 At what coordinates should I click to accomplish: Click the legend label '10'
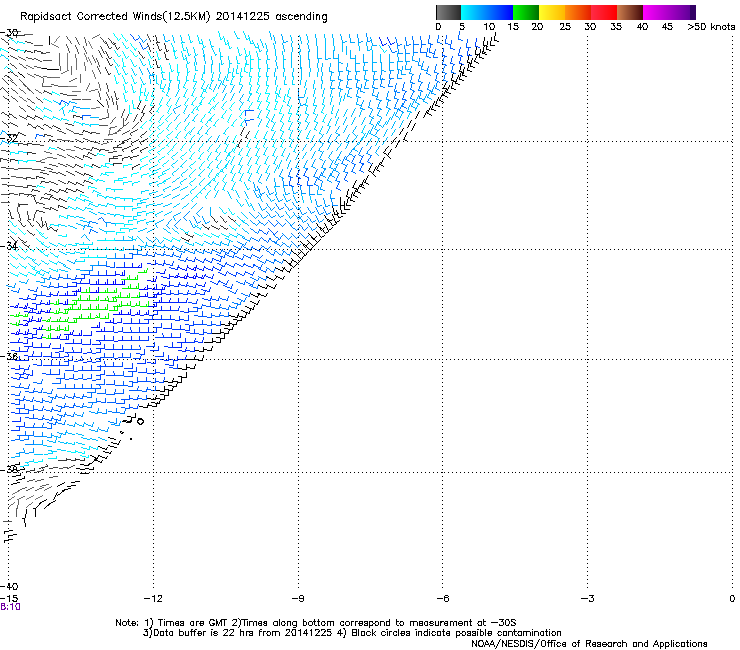click(489, 27)
